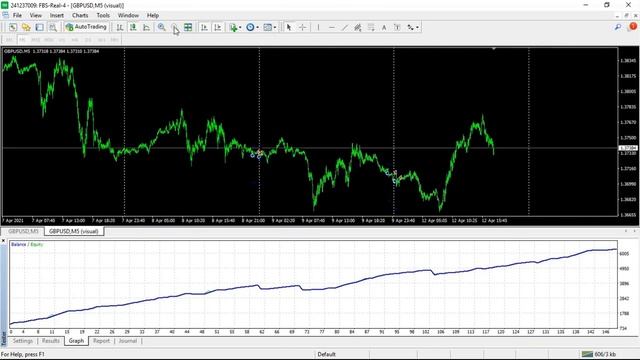Draw a vertical line tool
Viewport: 640px width, 360px height.
[x=318, y=27]
